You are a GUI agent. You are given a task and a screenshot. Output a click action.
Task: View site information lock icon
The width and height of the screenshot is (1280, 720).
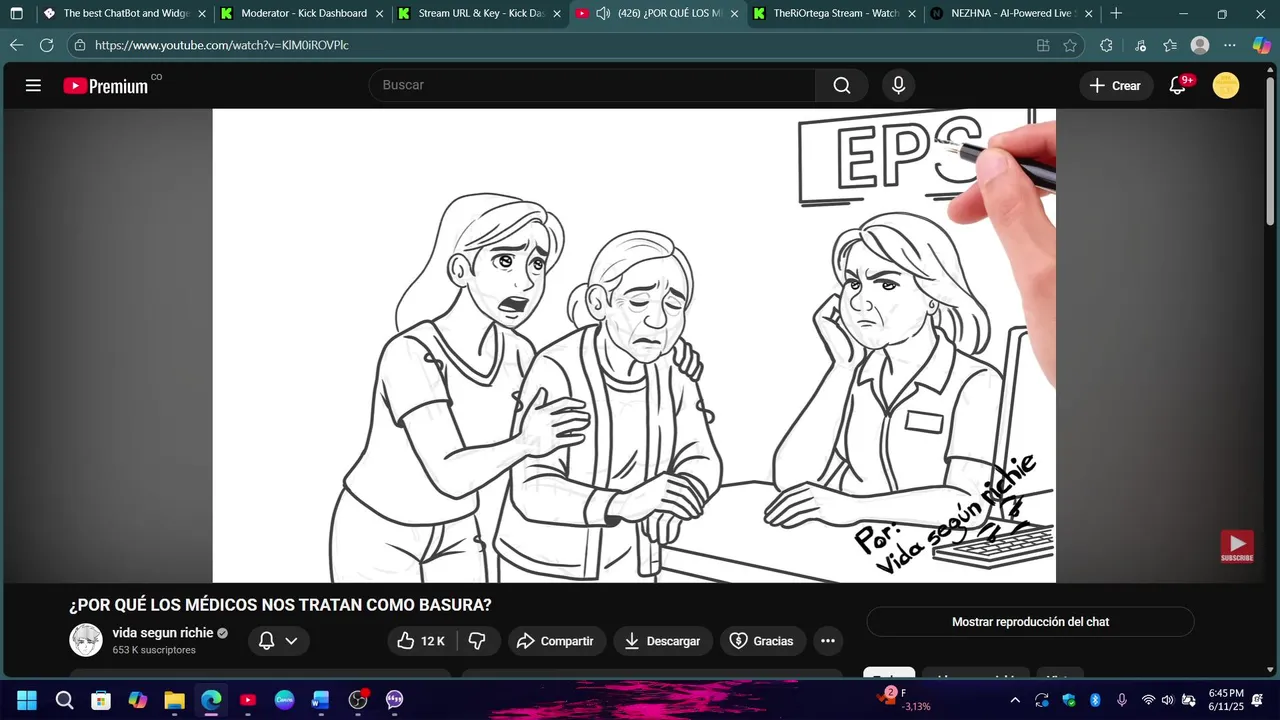point(80,45)
